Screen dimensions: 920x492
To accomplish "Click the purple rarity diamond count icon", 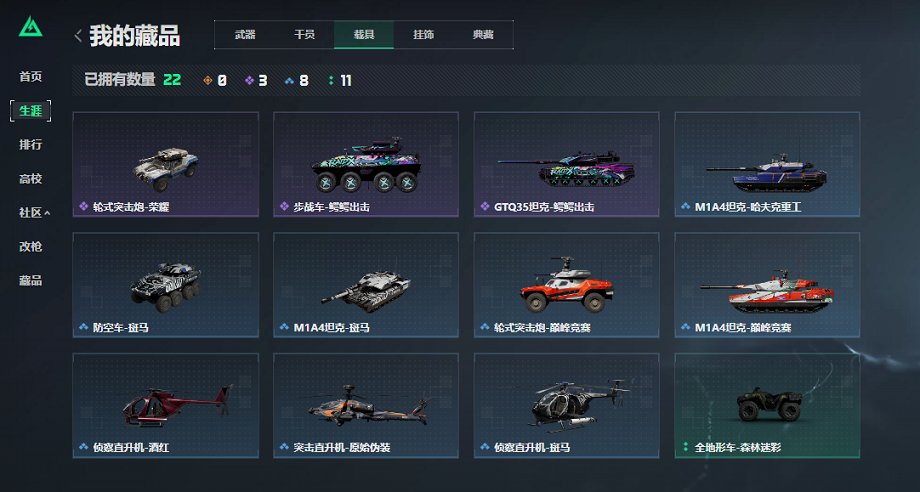I will click(249, 81).
